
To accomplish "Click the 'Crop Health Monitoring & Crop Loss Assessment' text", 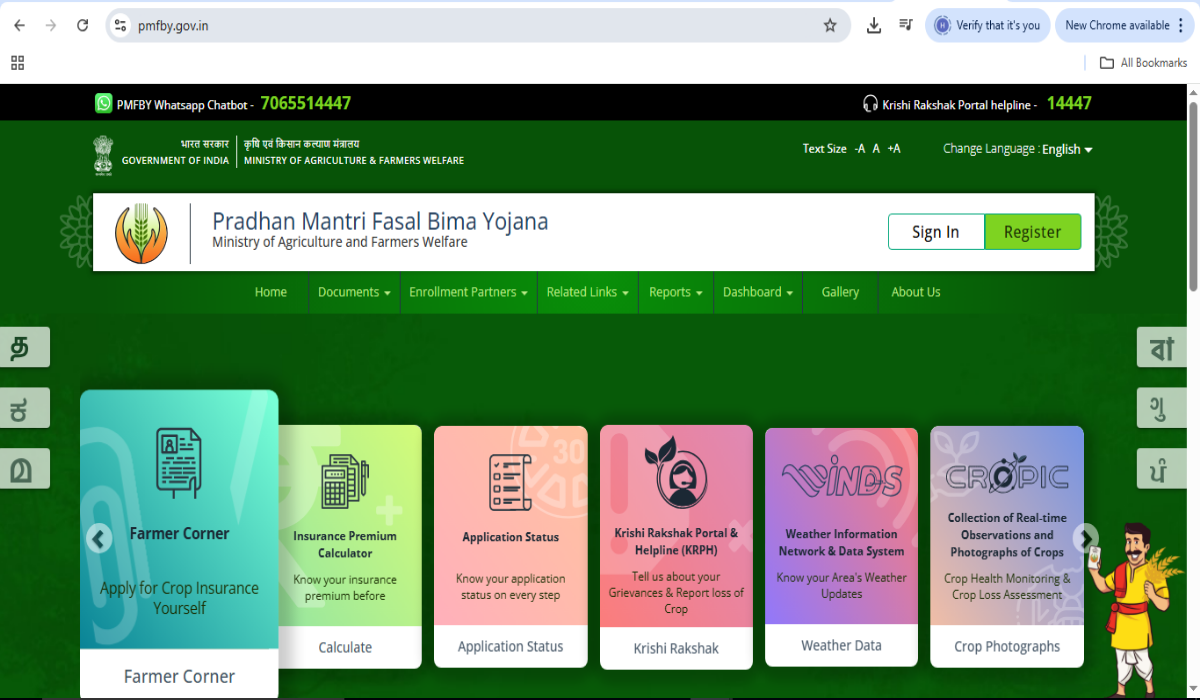I will click(x=1007, y=586).
